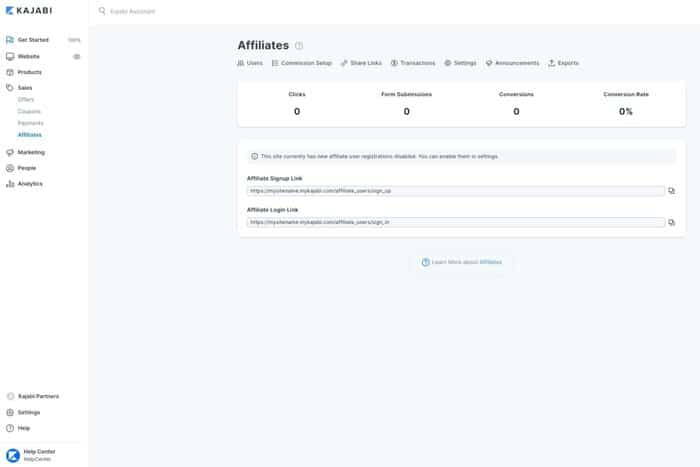
Task: Click the Announcements megaphone icon
Action: click(x=489, y=63)
